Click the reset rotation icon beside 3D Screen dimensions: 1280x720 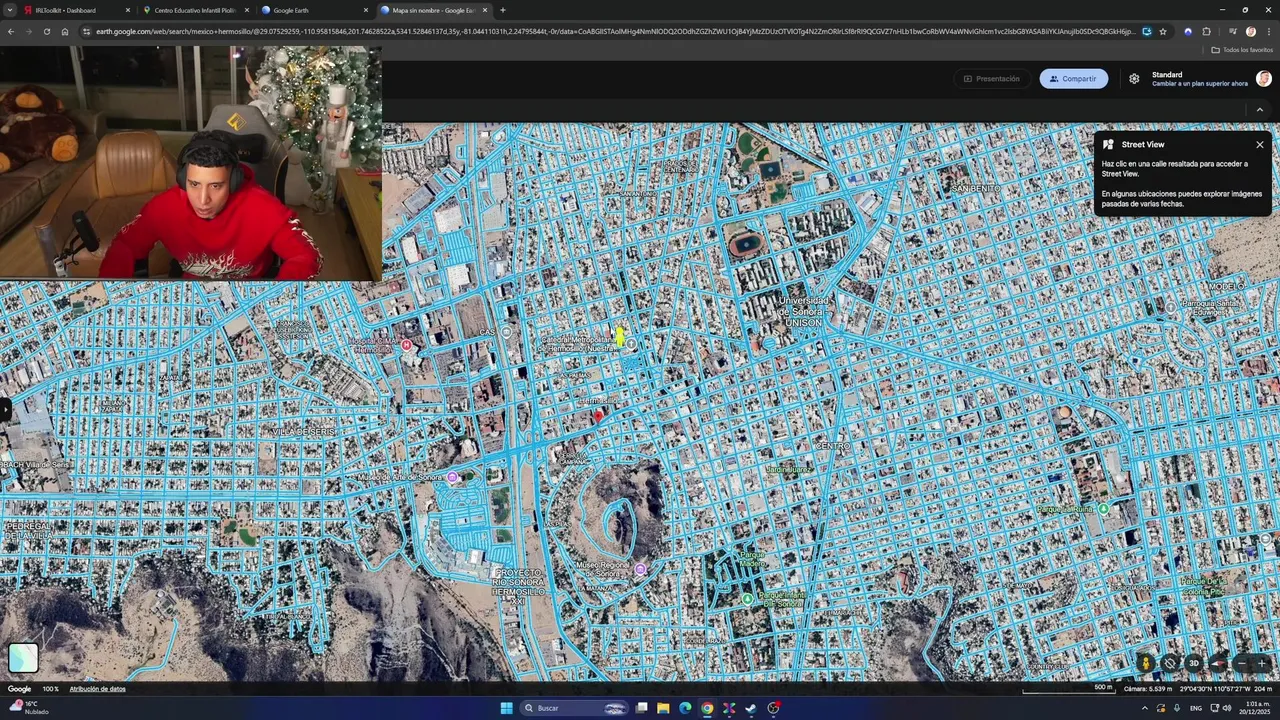(x=1169, y=663)
